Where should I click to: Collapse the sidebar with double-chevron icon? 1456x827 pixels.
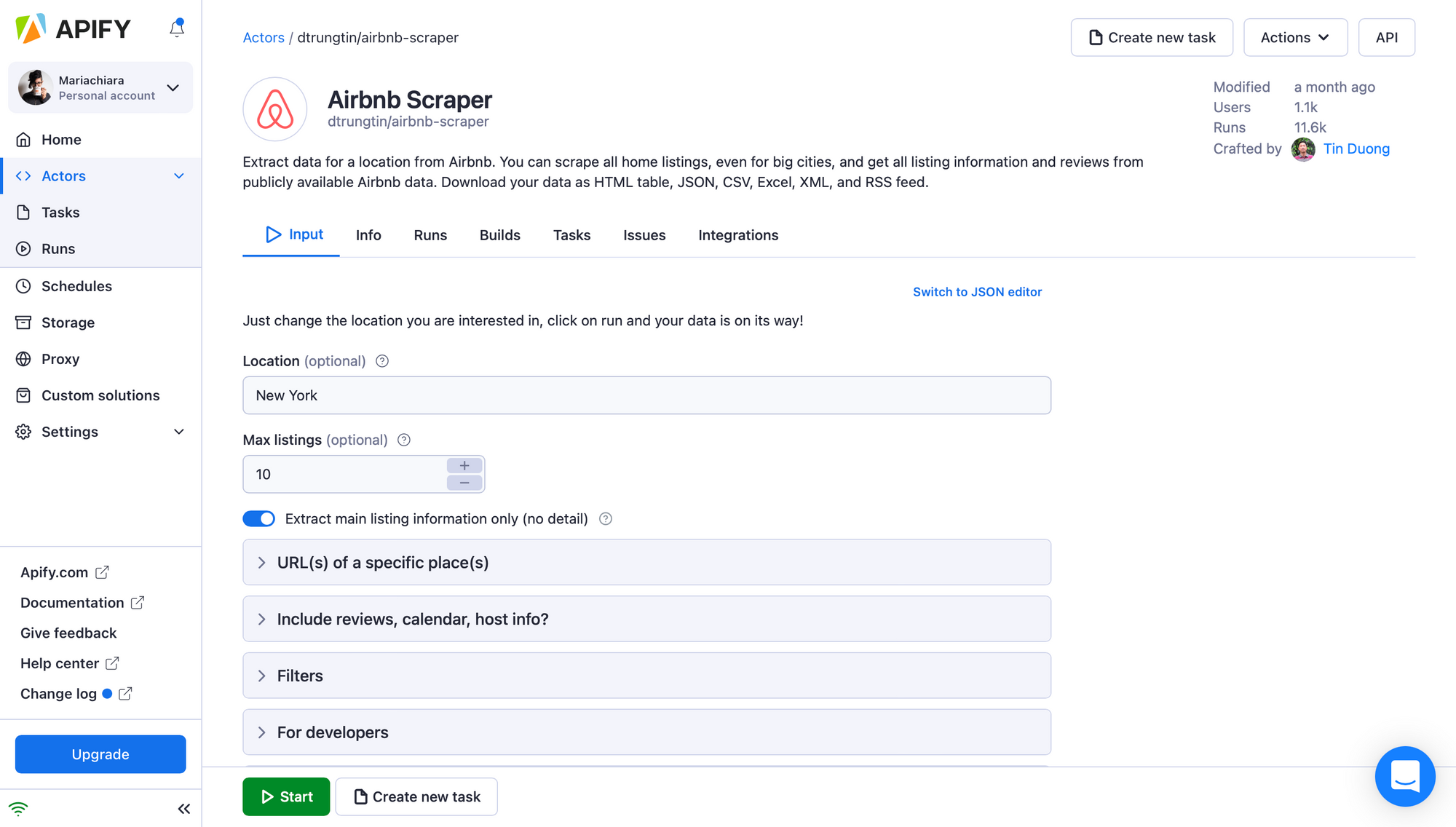(184, 809)
